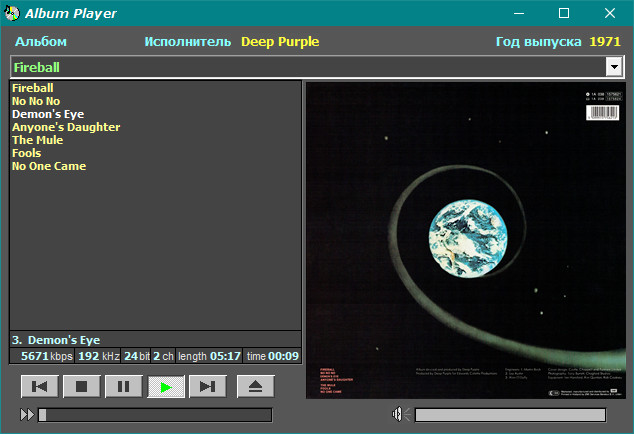Click the eject button
The height and width of the screenshot is (434, 634).
tap(256, 387)
